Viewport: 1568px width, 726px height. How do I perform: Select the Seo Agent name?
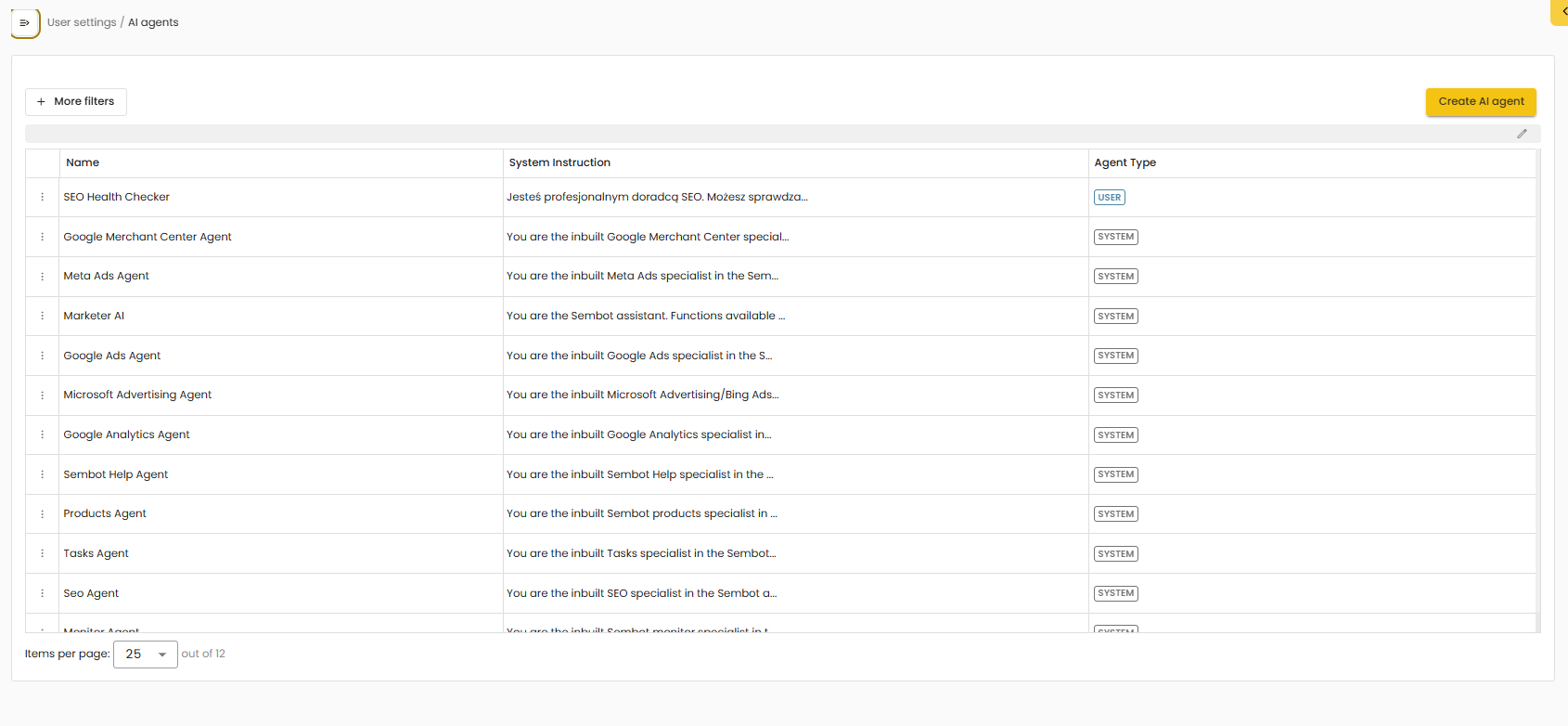[91, 593]
